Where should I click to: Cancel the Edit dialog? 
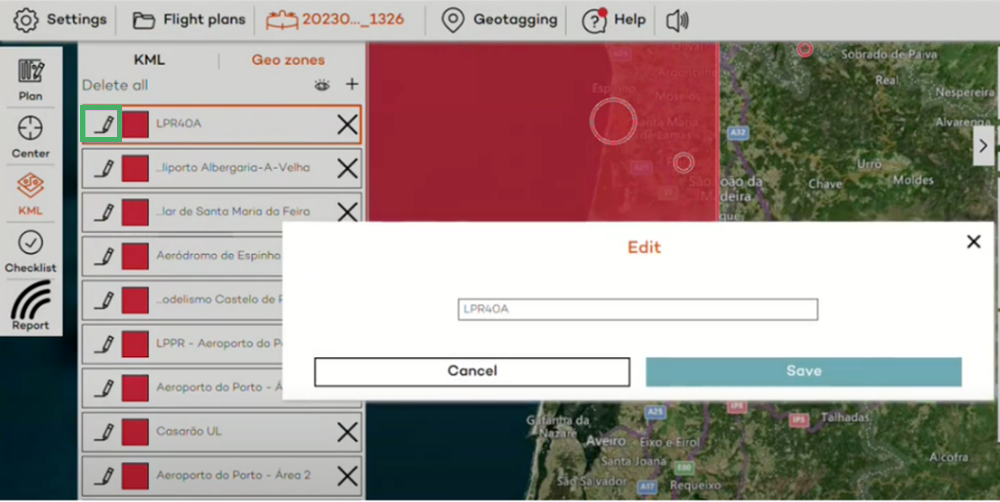(472, 371)
